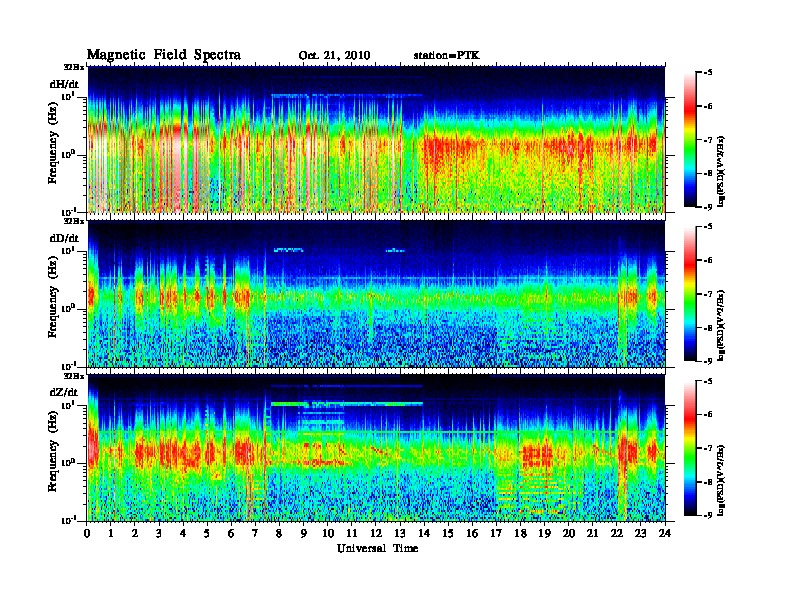Click the "-5" value on dH/dt color scale
The image size is (792, 612).
[x=708, y=73]
